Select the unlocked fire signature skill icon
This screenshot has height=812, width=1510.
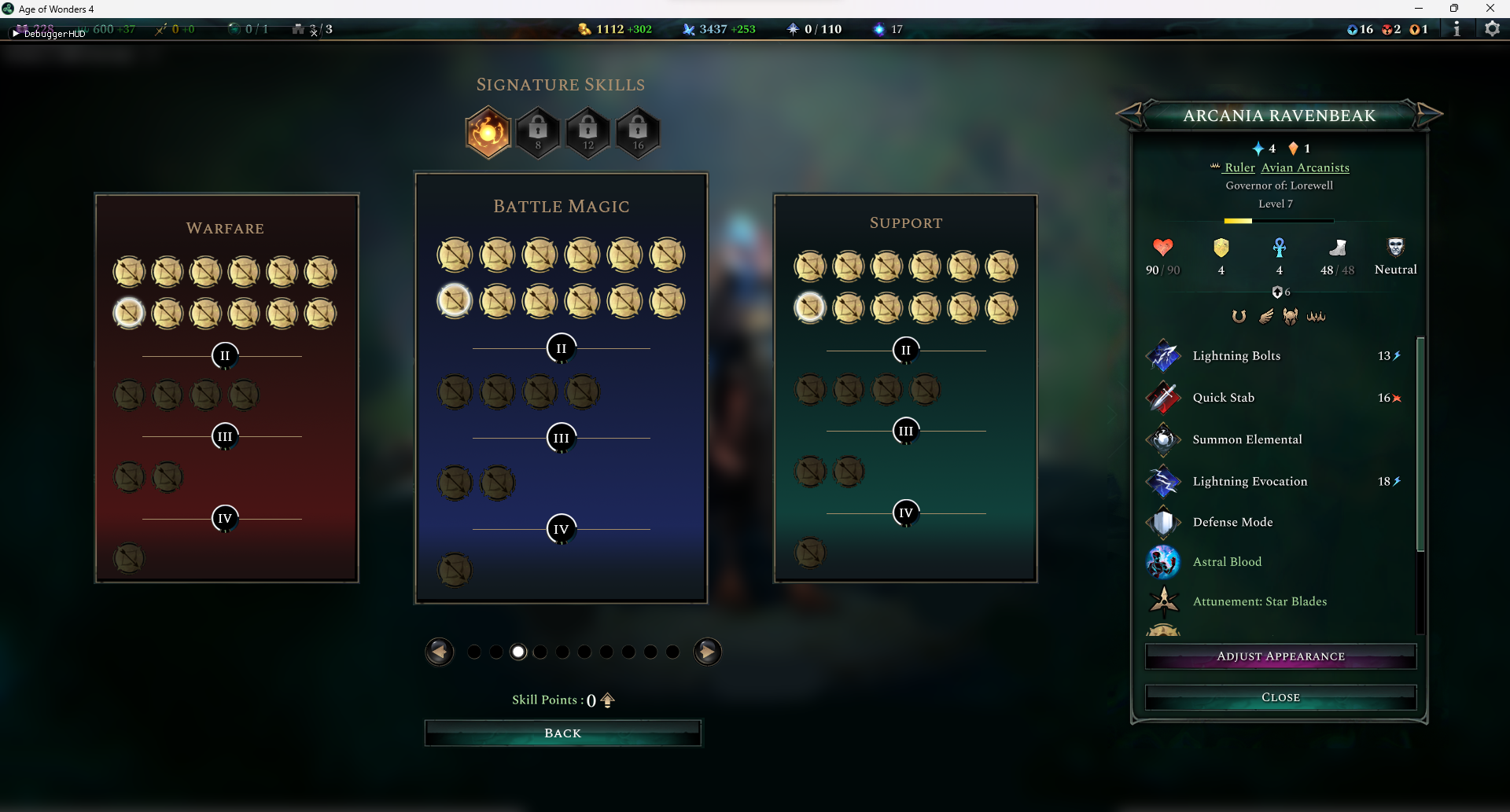(x=488, y=132)
